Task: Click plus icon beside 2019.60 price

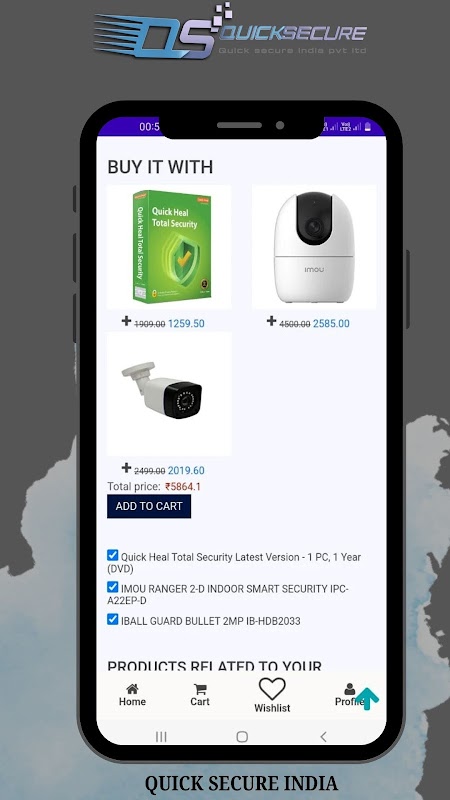Action: 127,467
